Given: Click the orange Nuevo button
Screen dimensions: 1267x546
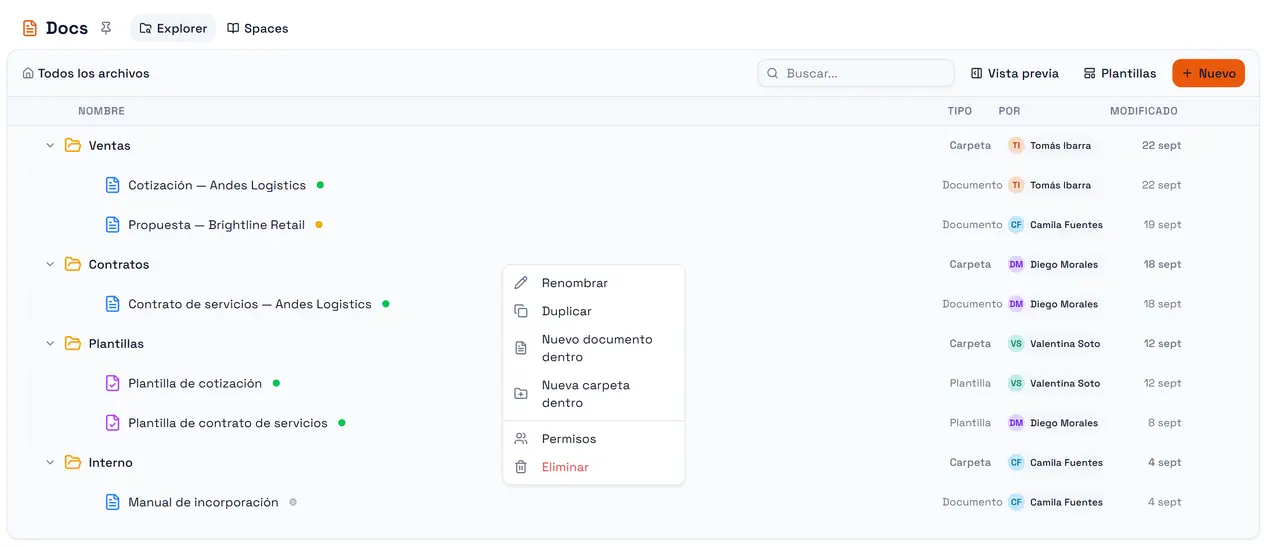Looking at the screenshot, I should click(x=1208, y=73).
